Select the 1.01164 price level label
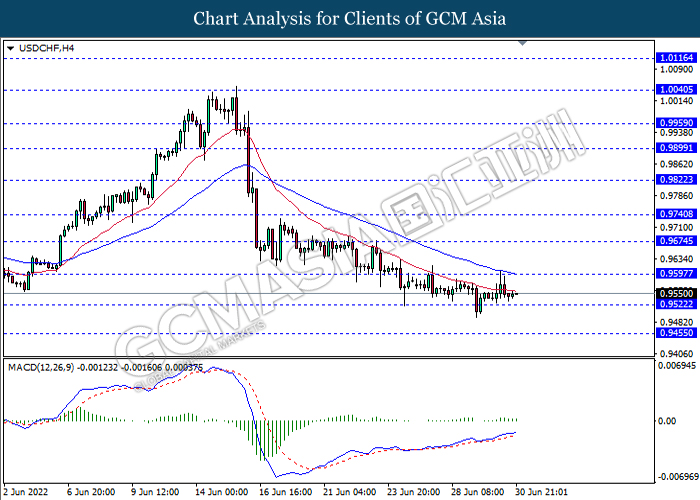Screen dimensions: 700x500 pyautogui.click(x=676, y=58)
